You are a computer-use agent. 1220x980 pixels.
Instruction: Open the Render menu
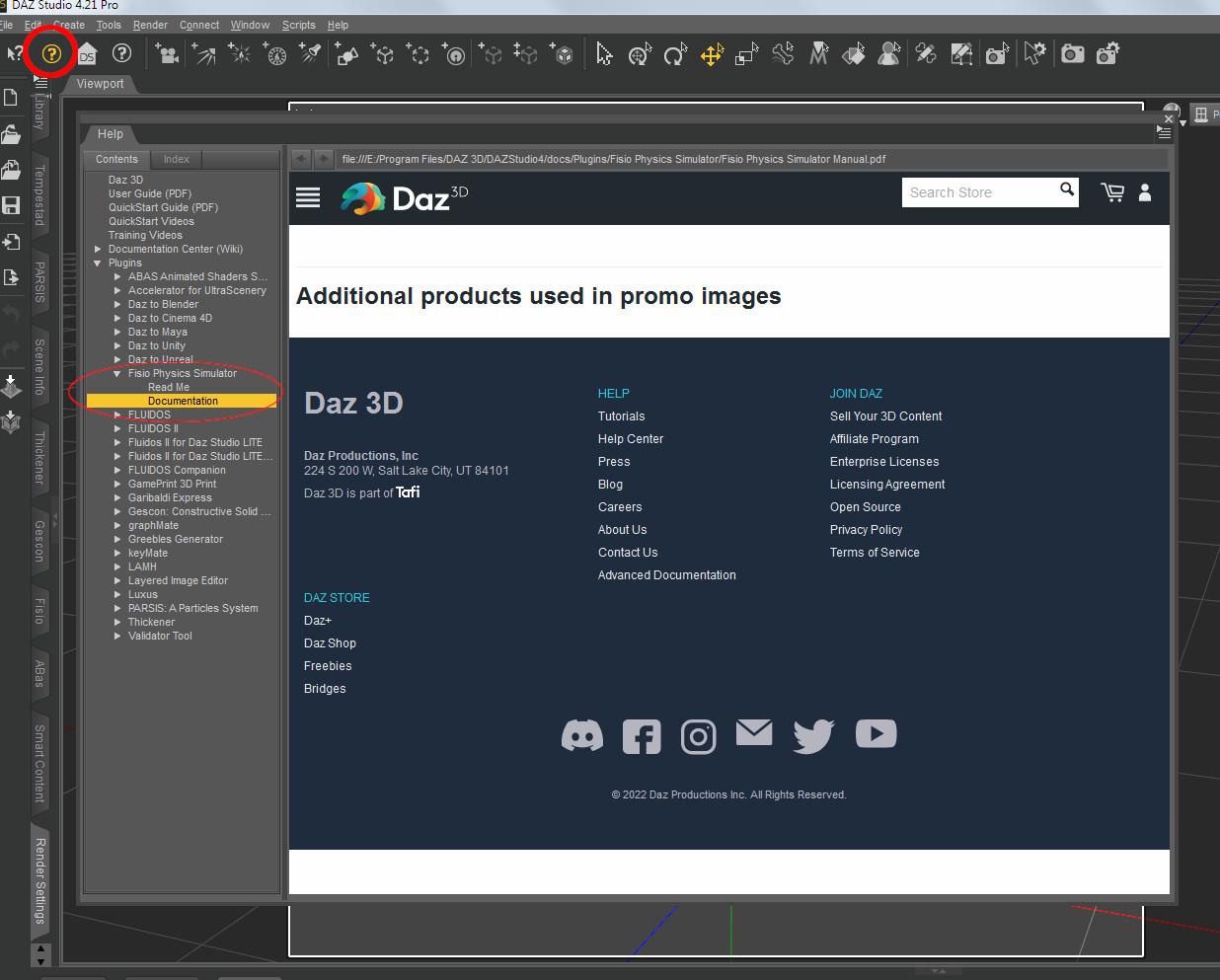click(150, 25)
